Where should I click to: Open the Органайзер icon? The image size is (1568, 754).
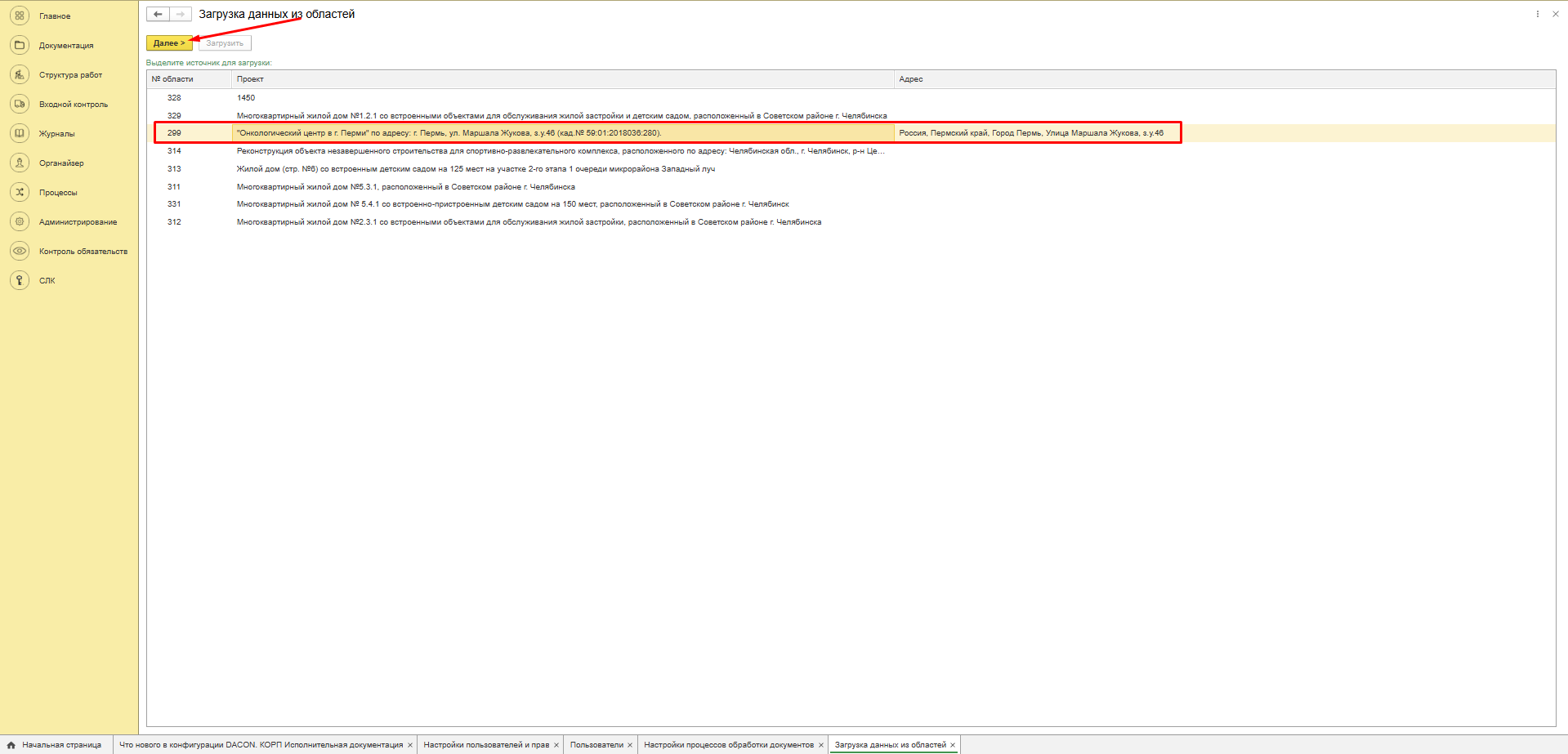[x=20, y=163]
